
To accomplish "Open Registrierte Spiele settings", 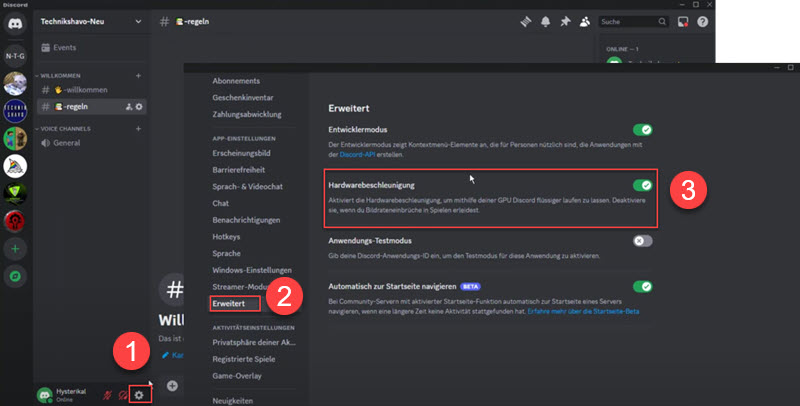I will [x=244, y=359].
